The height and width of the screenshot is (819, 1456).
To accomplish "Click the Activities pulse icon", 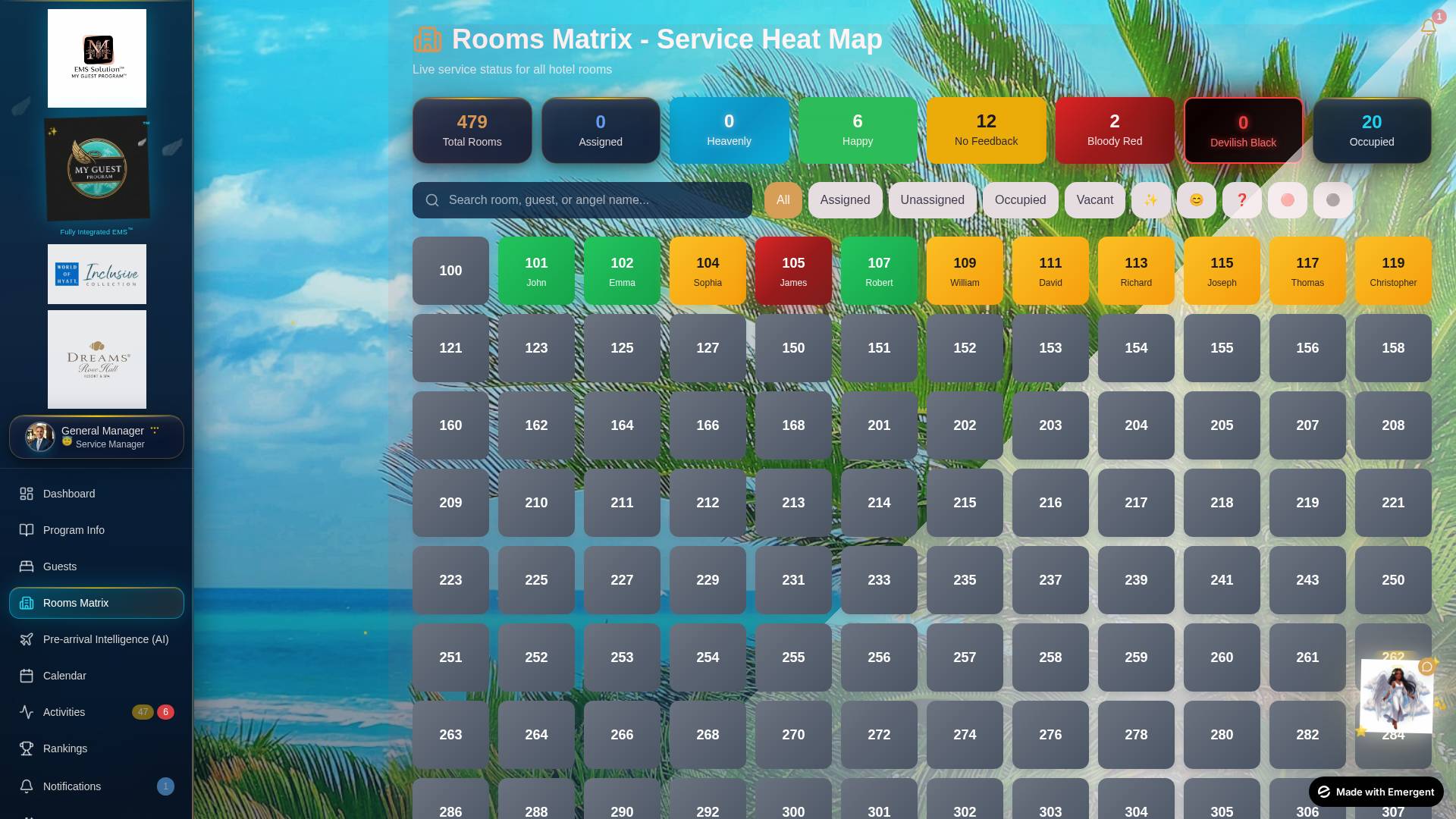I will tap(27, 712).
